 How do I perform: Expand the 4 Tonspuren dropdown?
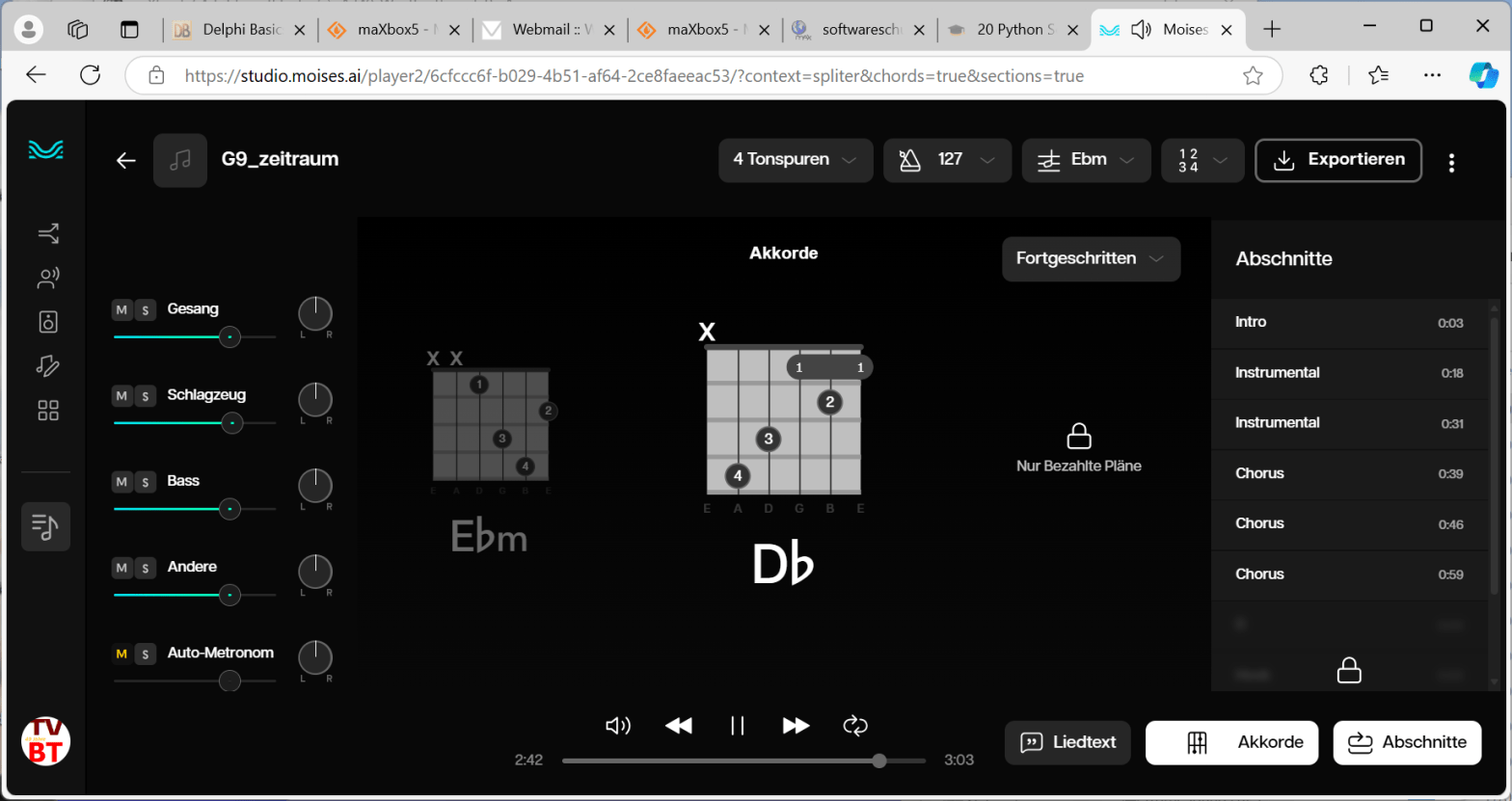(x=795, y=160)
